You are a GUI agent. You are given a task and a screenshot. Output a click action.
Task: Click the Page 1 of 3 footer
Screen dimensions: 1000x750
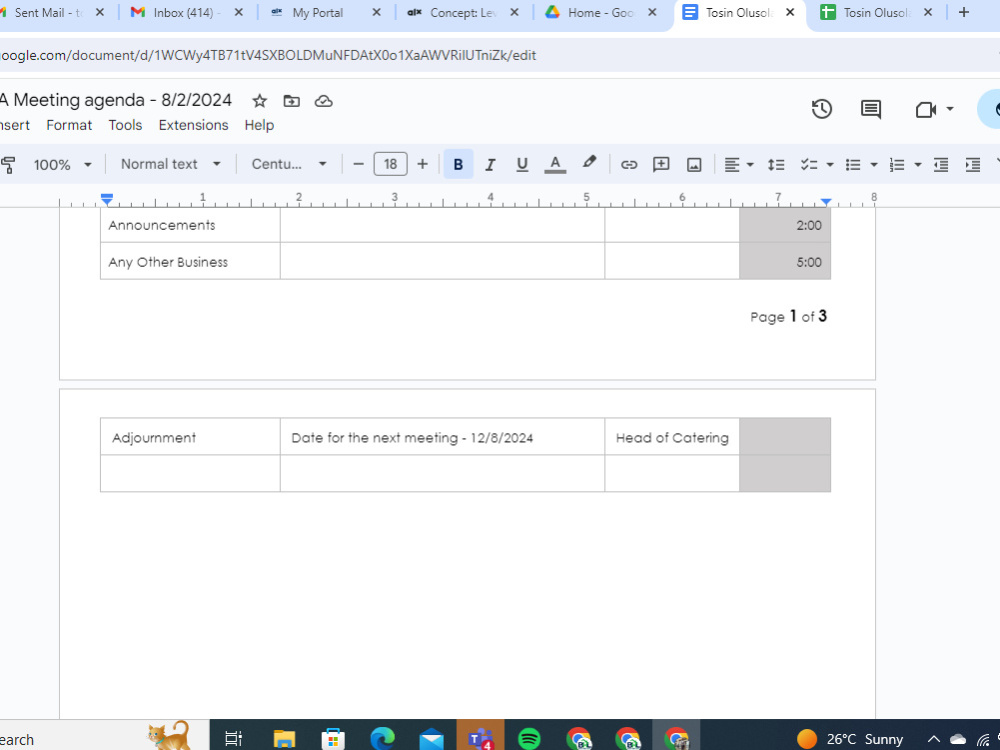coord(788,316)
